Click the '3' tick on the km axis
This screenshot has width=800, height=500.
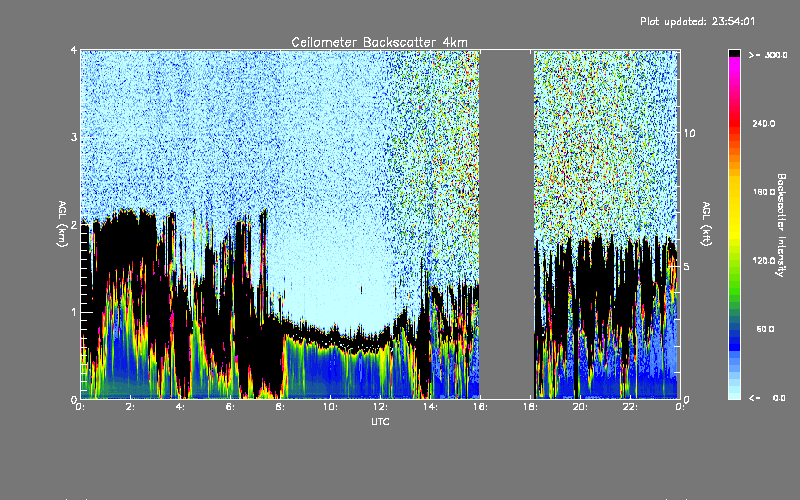coord(74,137)
